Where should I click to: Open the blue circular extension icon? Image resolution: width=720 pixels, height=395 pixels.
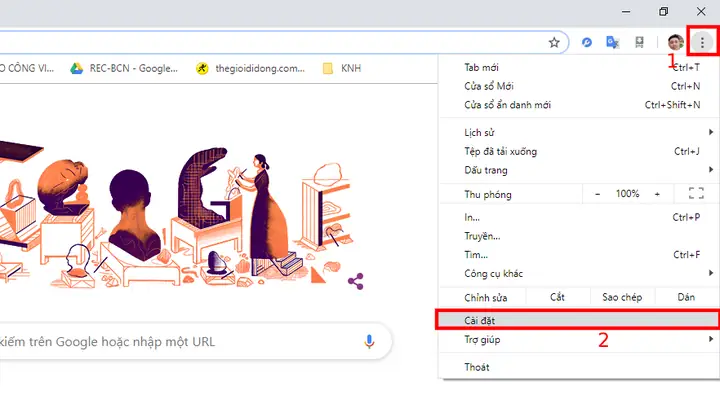586,42
